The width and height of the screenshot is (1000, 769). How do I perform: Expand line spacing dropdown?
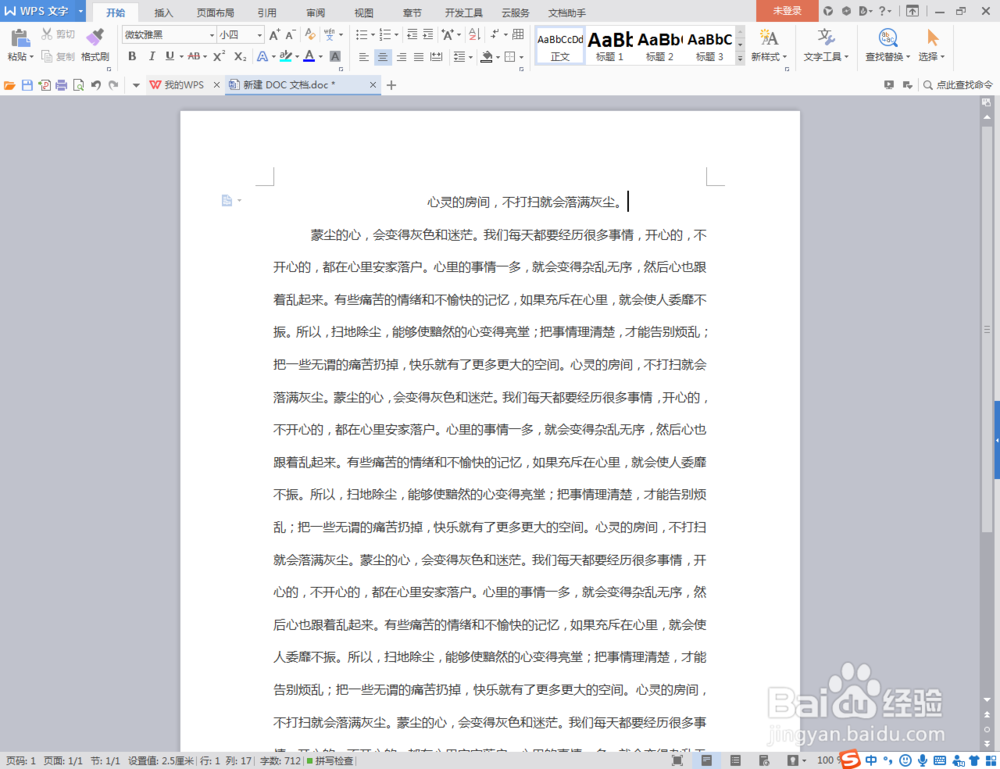click(471, 57)
